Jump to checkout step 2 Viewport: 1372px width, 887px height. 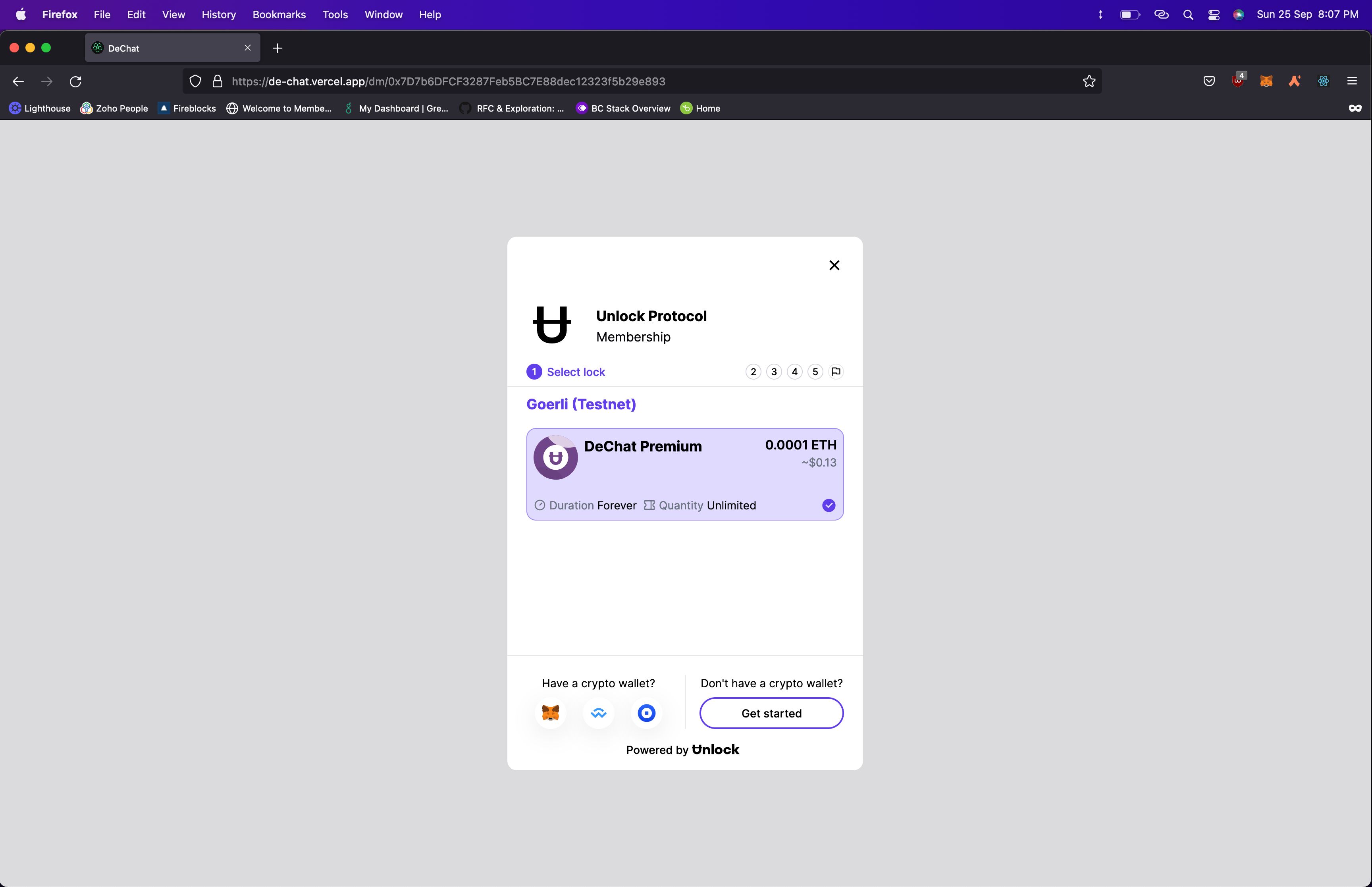pyautogui.click(x=753, y=372)
